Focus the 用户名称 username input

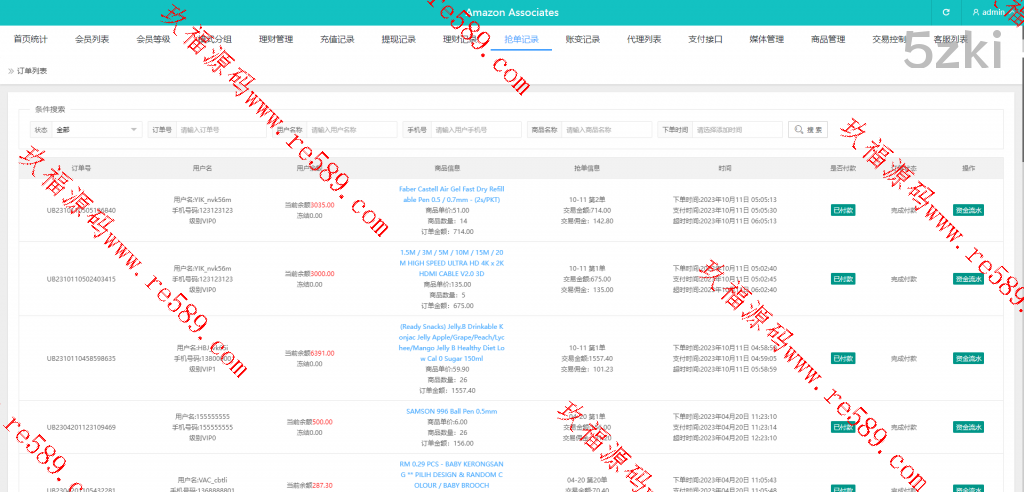point(351,129)
